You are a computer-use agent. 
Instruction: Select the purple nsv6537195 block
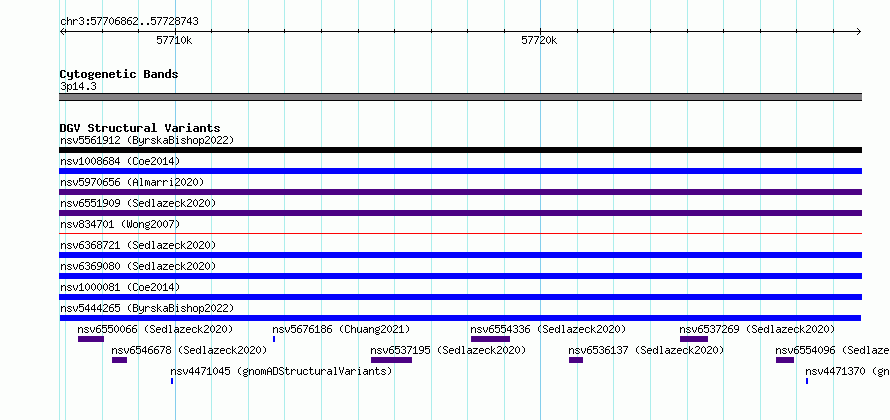click(391, 360)
